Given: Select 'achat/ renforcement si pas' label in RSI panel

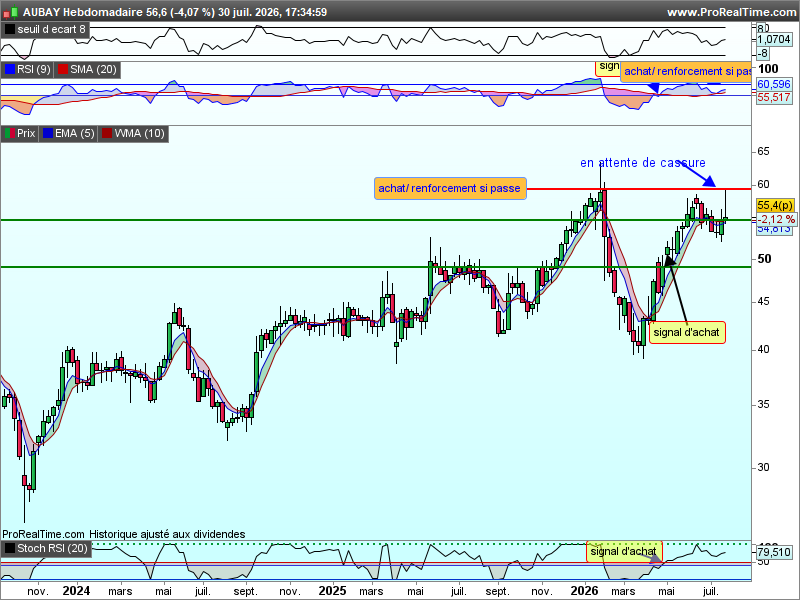Looking at the screenshot, I should [x=686, y=71].
